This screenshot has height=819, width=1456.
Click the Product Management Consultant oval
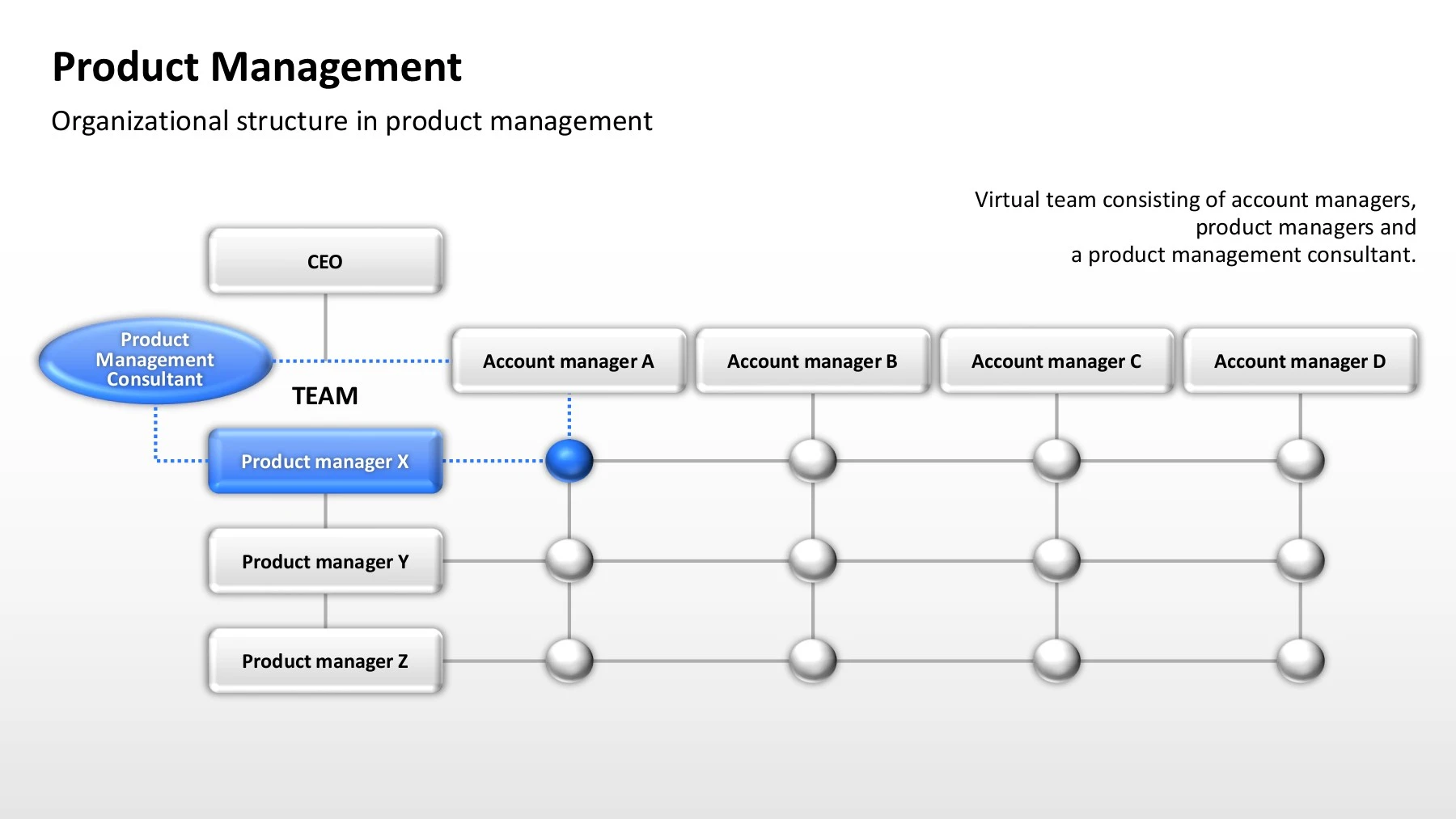154,360
